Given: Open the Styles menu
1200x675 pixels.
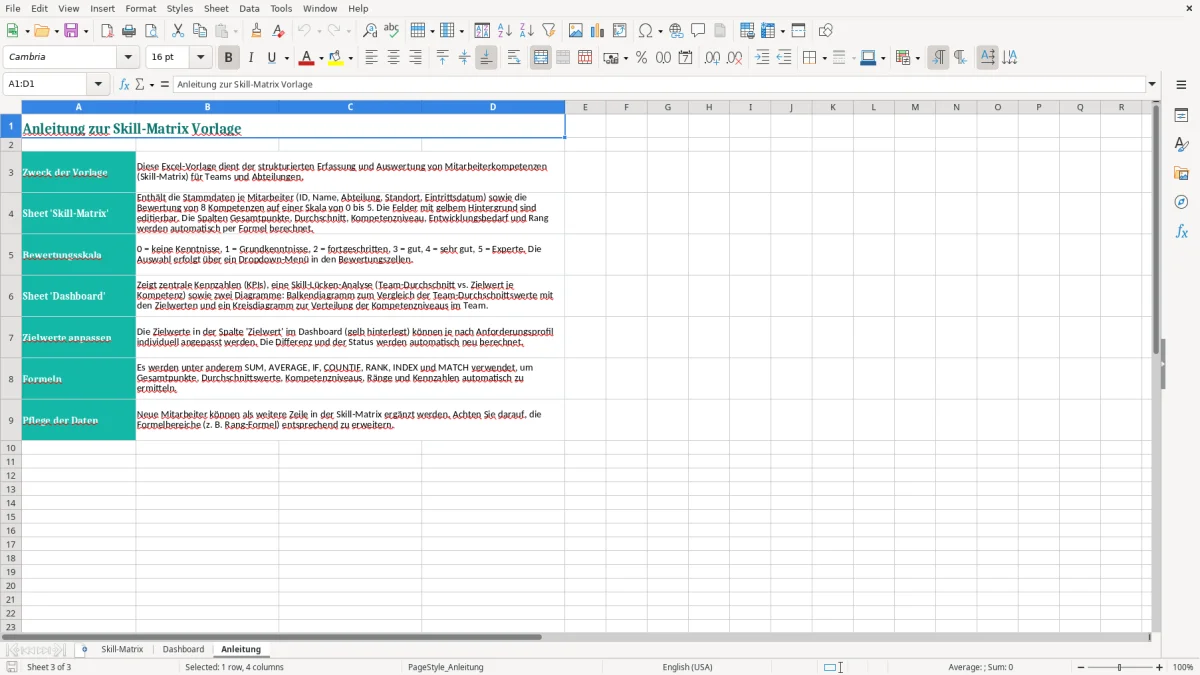Looking at the screenshot, I should click(x=180, y=8).
